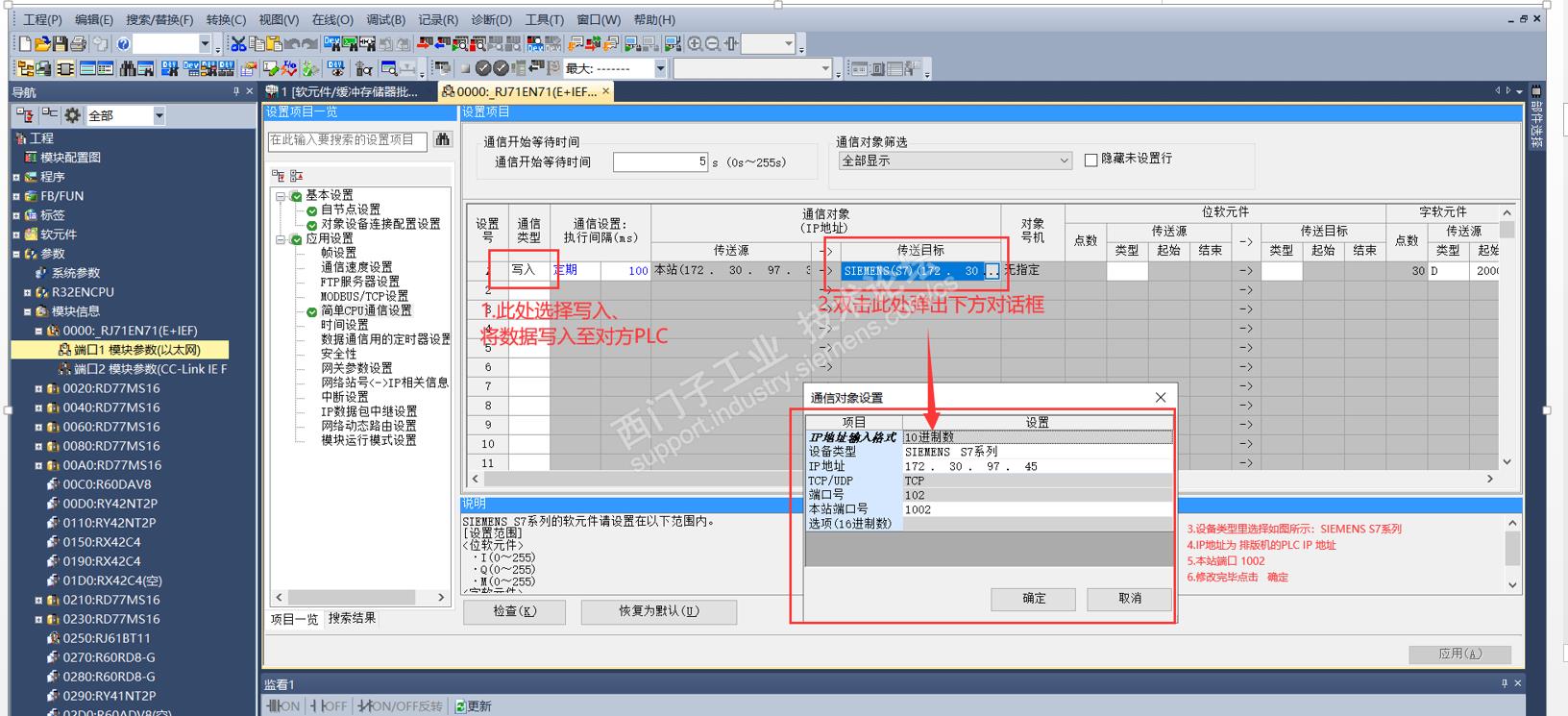Click 确定 in 通信对象设置 dialog
Screen dimensions: 1568x716
(x=1034, y=598)
